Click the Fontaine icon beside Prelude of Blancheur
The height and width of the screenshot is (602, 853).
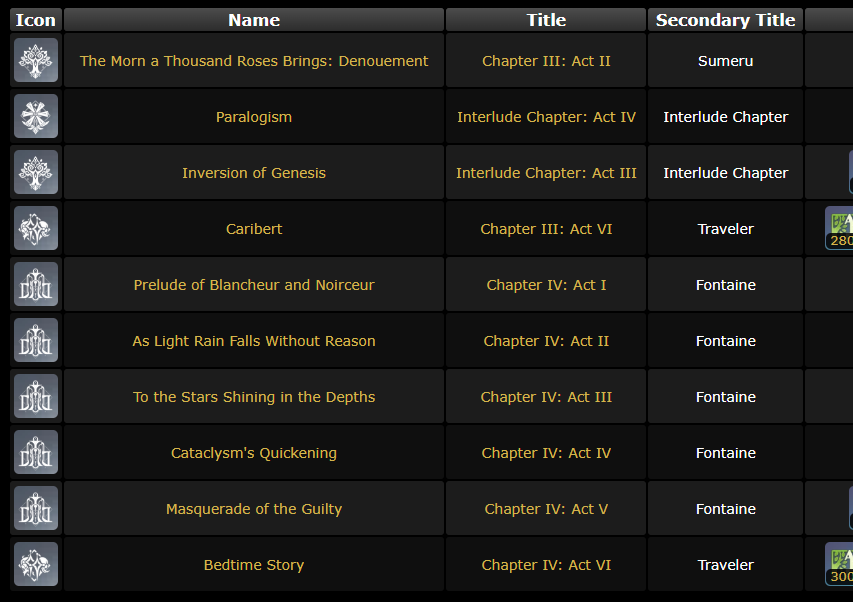click(36, 284)
